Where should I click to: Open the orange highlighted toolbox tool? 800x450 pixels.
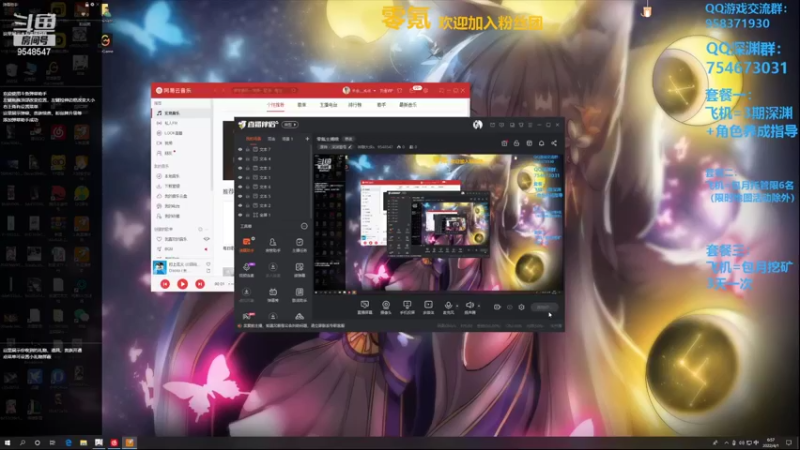(246, 245)
